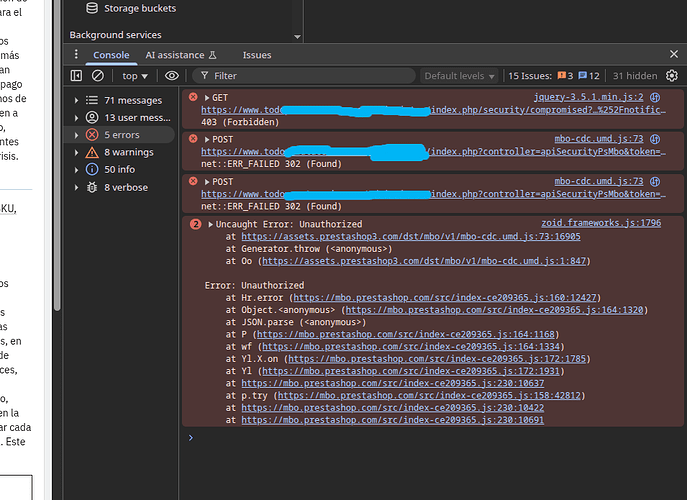Click the console prompt input line
Viewport: 687px width, 500px height.
click(432, 438)
